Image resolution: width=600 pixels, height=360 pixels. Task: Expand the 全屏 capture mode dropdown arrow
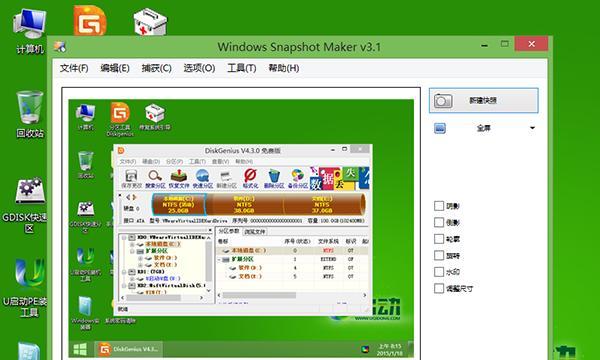point(532,128)
